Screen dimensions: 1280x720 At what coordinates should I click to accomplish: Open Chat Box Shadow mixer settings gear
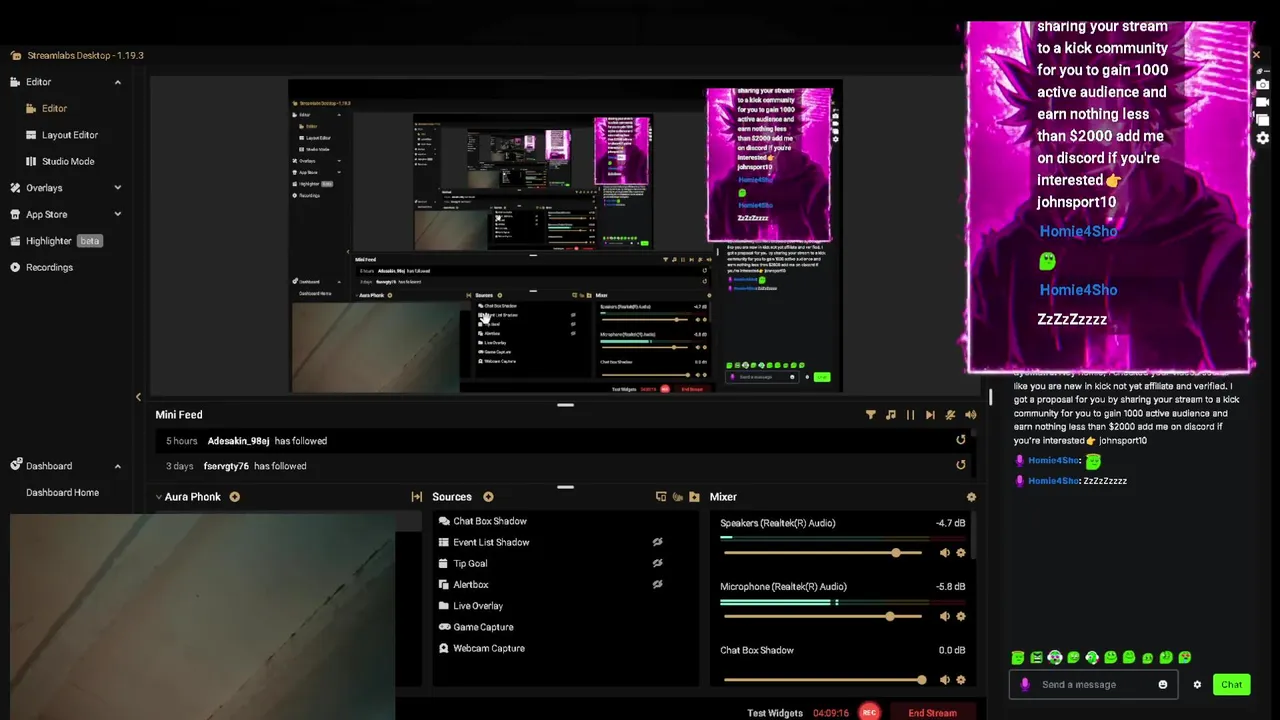click(961, 680)
